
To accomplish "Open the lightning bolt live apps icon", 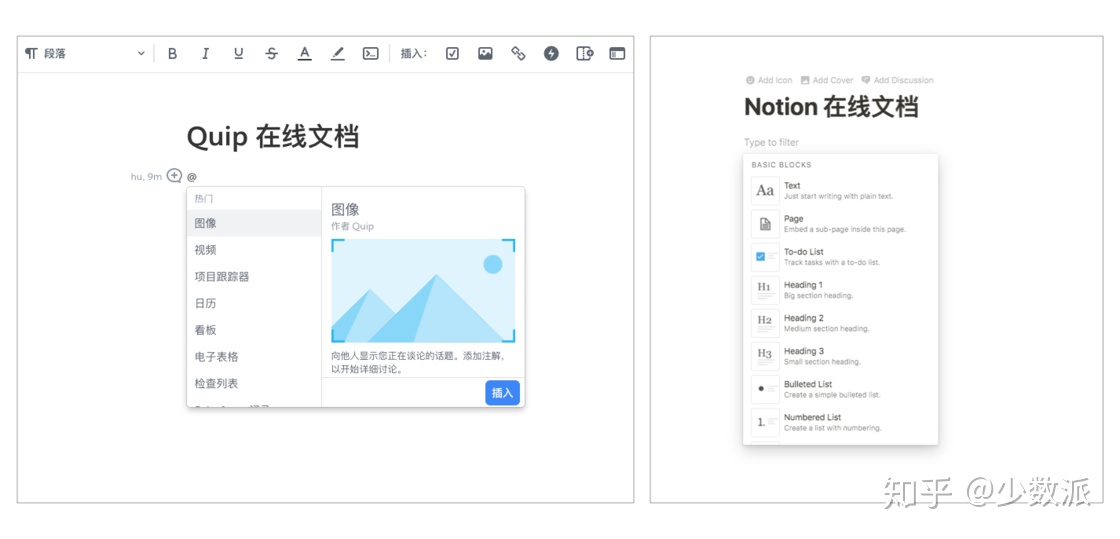I will coord(551,54).
